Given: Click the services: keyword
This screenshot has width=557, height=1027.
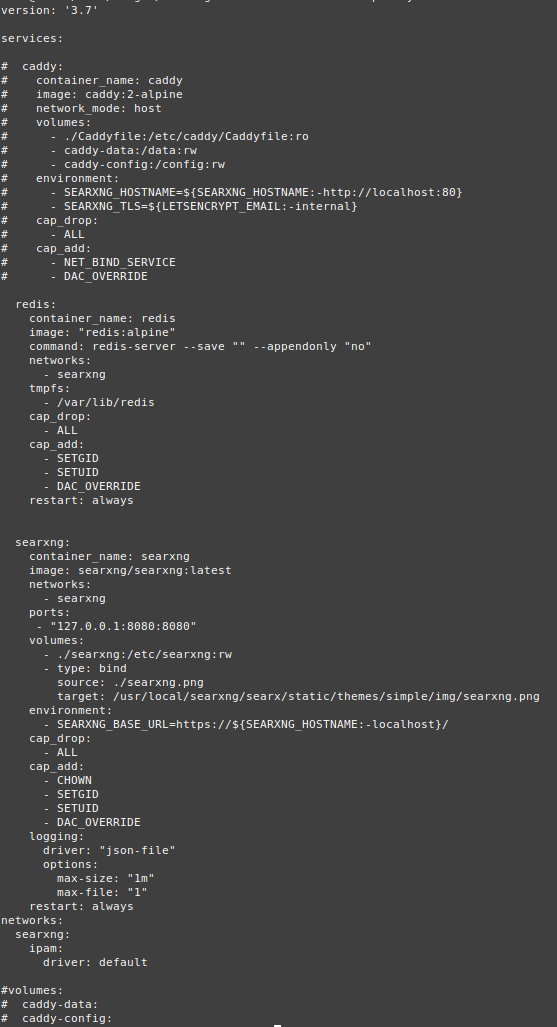Looking at the screenshot, I should coord(32,39).
